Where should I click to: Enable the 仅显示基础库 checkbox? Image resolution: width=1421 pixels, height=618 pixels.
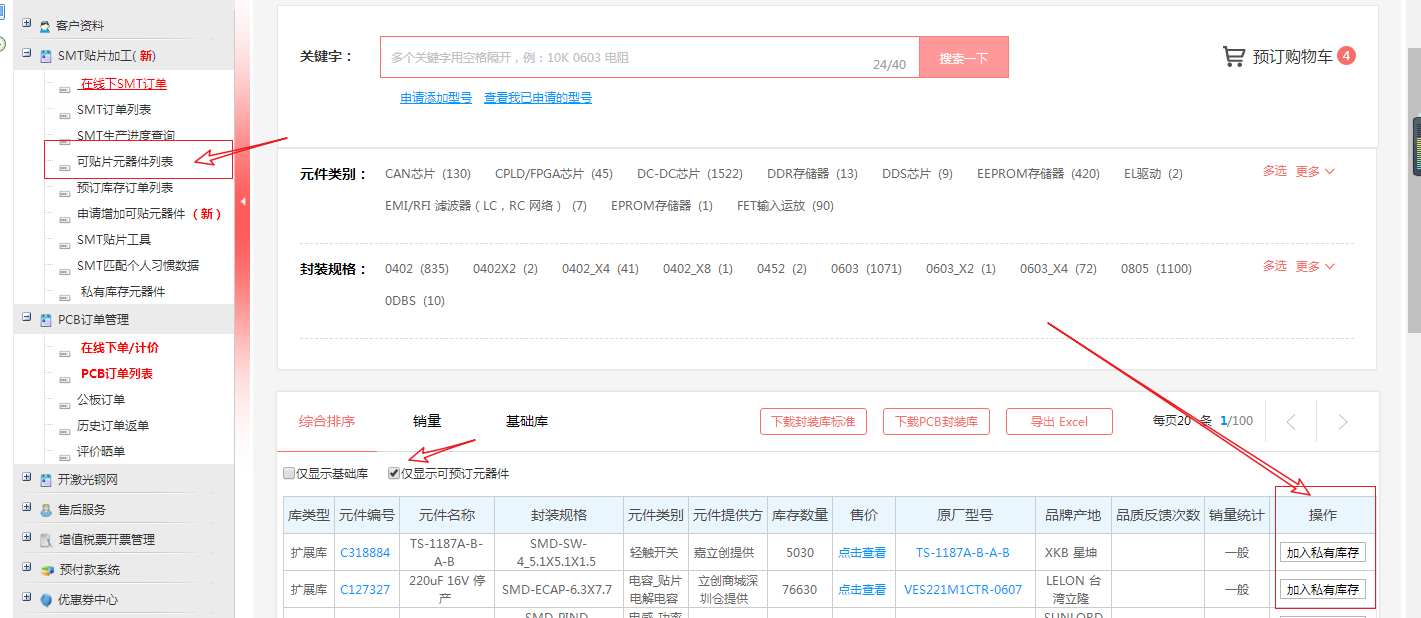[289, 474]
